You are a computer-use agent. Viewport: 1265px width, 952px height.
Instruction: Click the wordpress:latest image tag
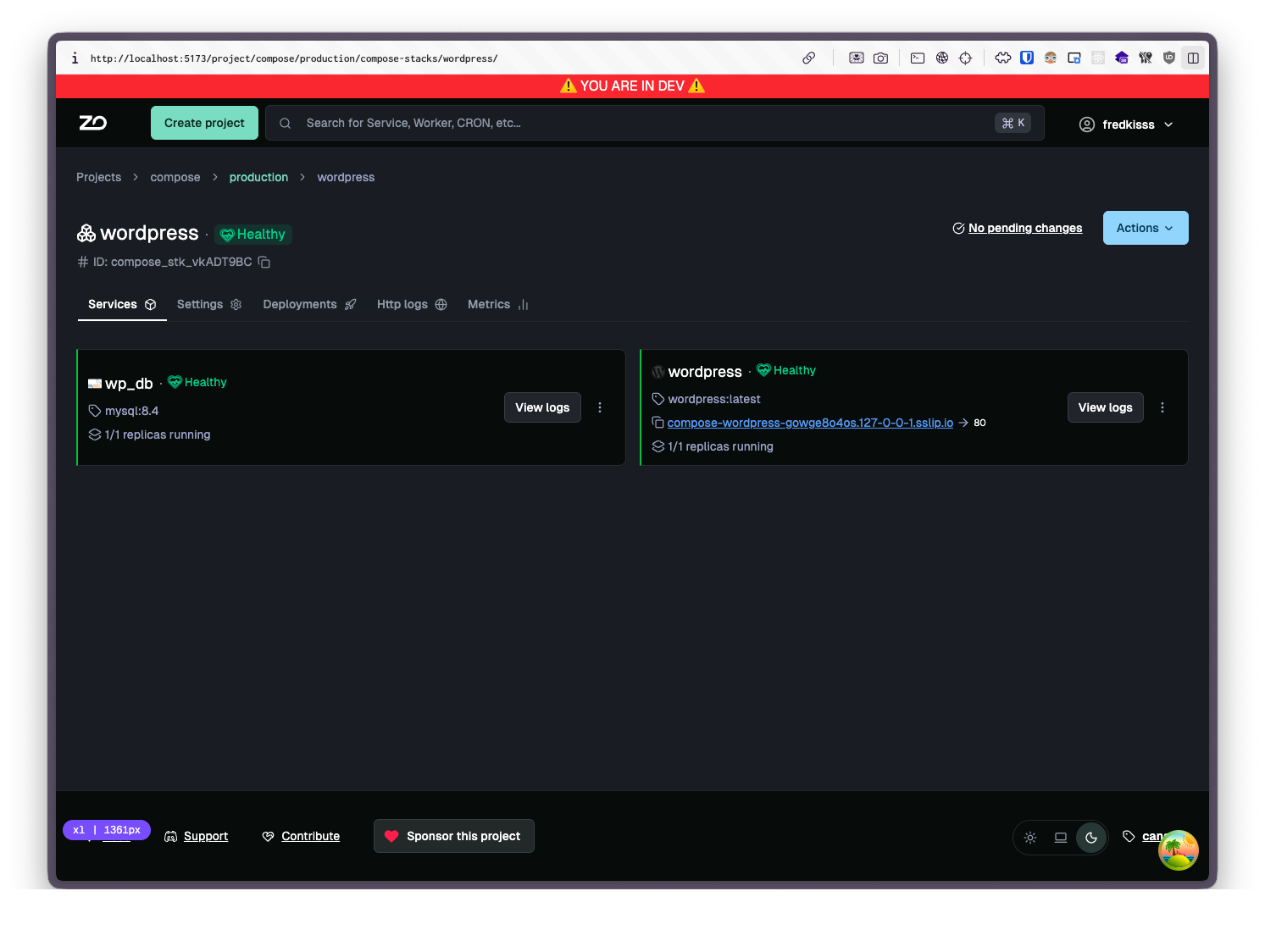[x=714, y=399]
